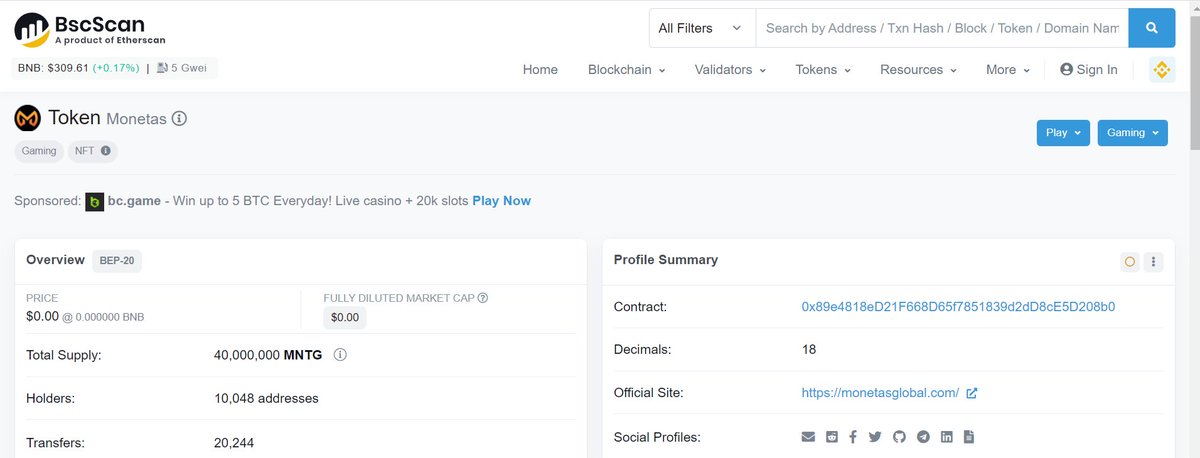1200x458 pixels.
Task: Open the BscScan logo home link
Action: point(90,30)
